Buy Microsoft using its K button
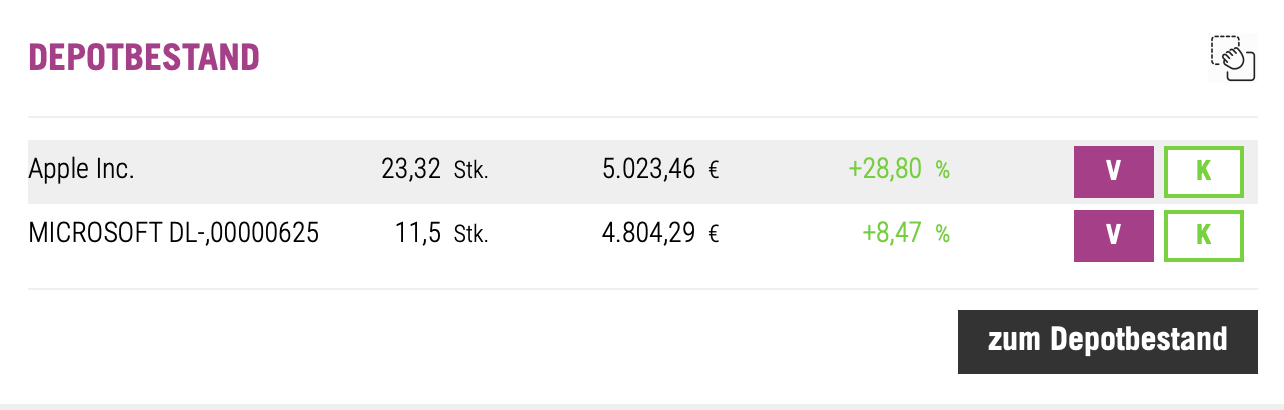1284x410 pixels. click(1203, 236)
